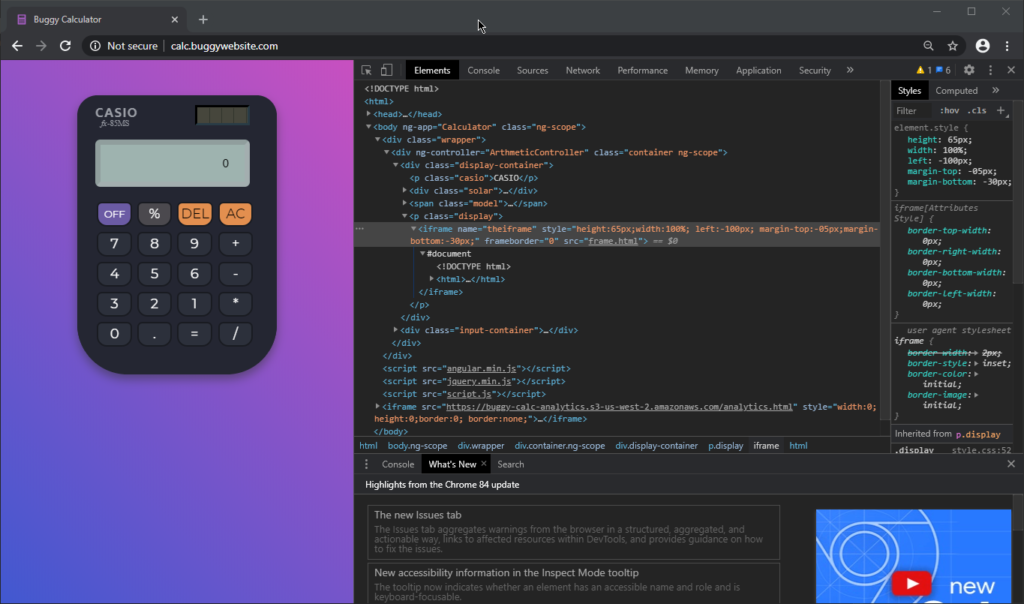Screen dimensions: 1024x604
Task: Open the angular.min.js script link
Action: click(x=481, y=368)
